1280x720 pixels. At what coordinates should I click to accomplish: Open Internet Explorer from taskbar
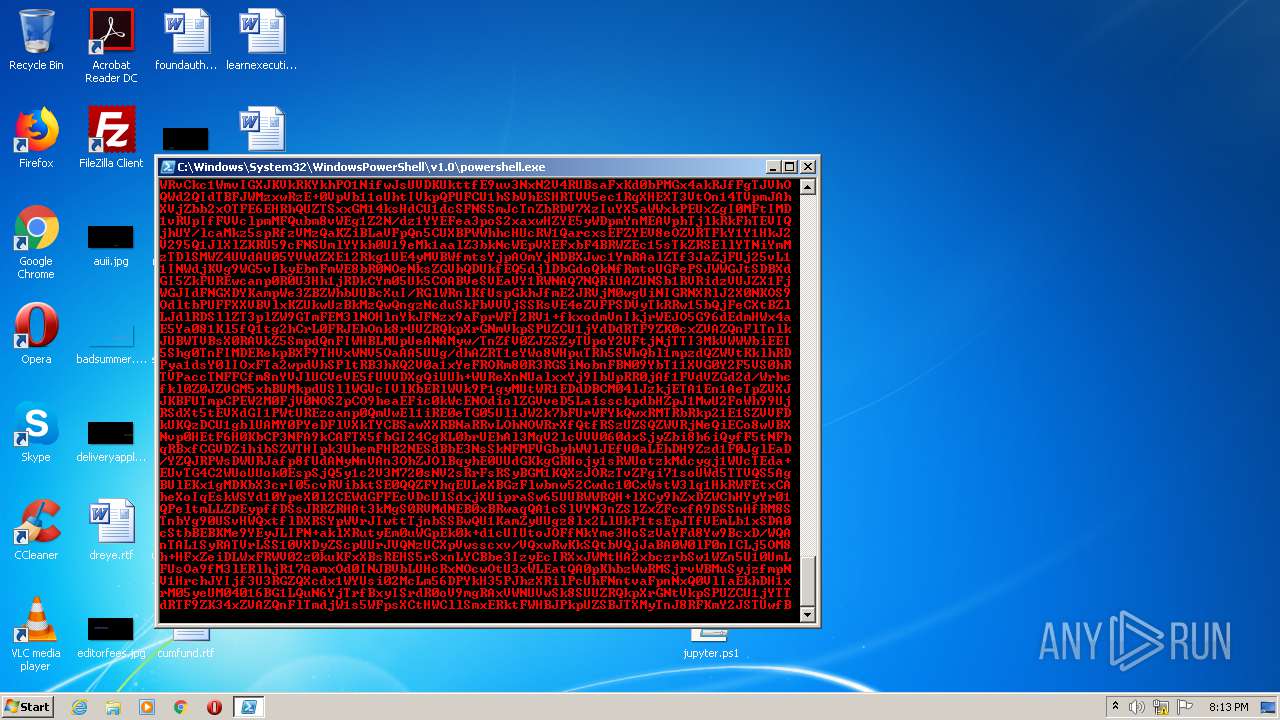click(80, 707)
